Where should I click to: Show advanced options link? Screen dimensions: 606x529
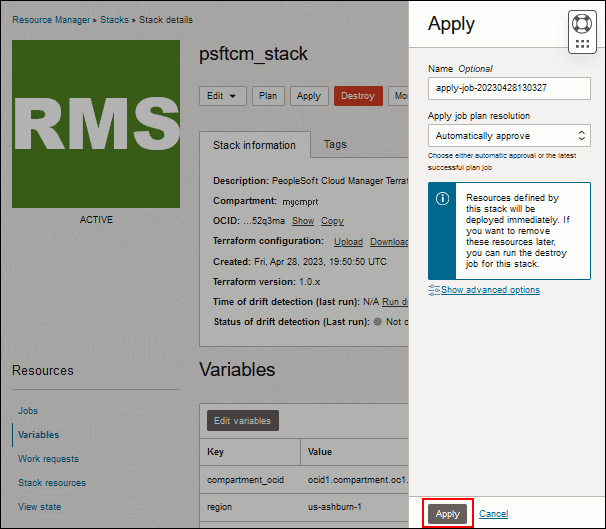coord(490,290)
